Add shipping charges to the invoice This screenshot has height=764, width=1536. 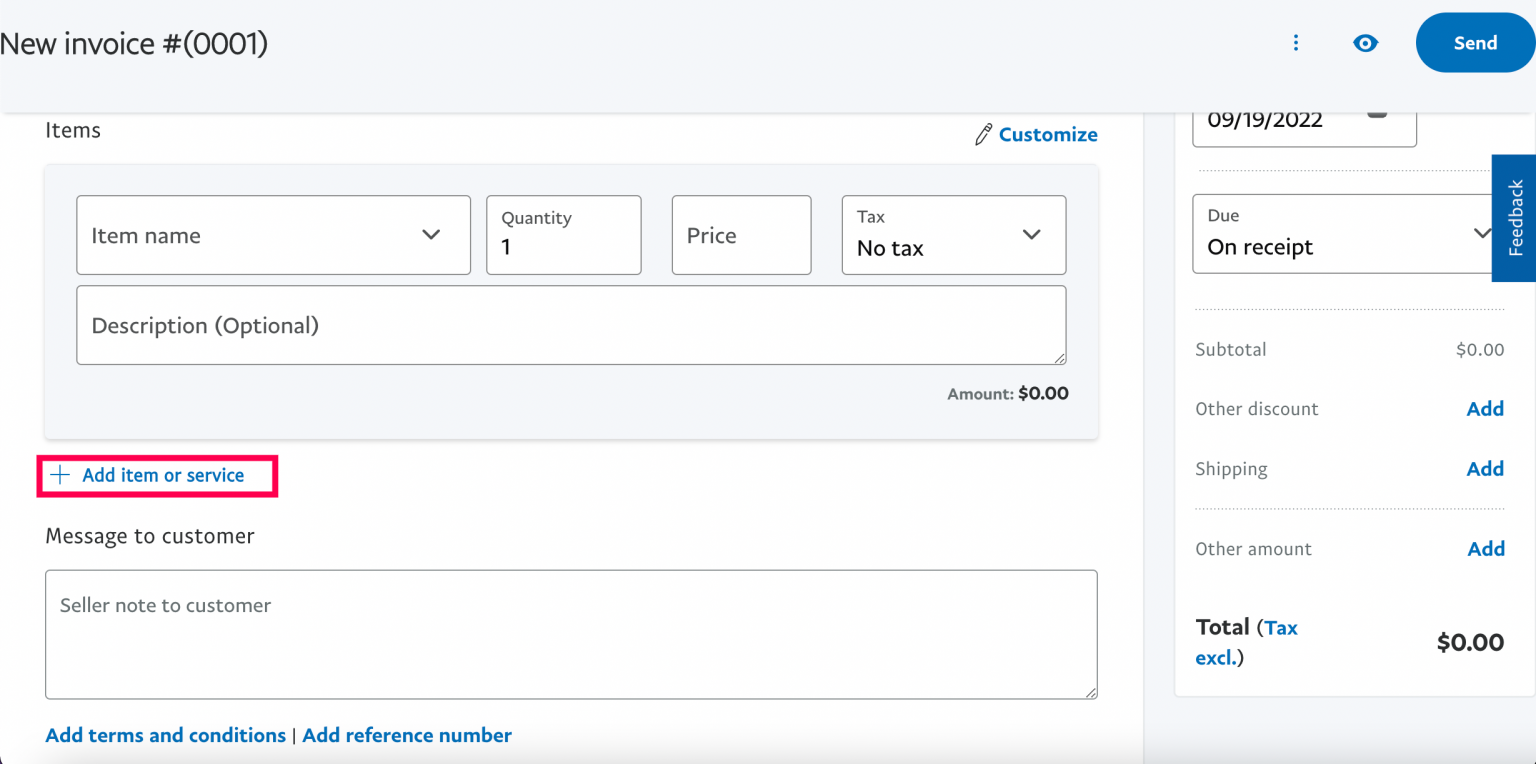coord(1485,468)
